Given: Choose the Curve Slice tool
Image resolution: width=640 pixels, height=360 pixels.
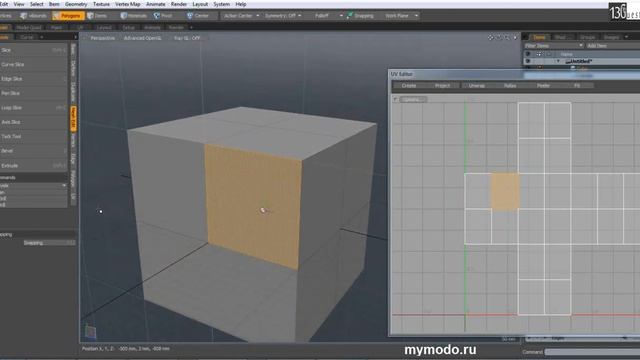Looking at the screenshot, I should (x=33, y=64).
